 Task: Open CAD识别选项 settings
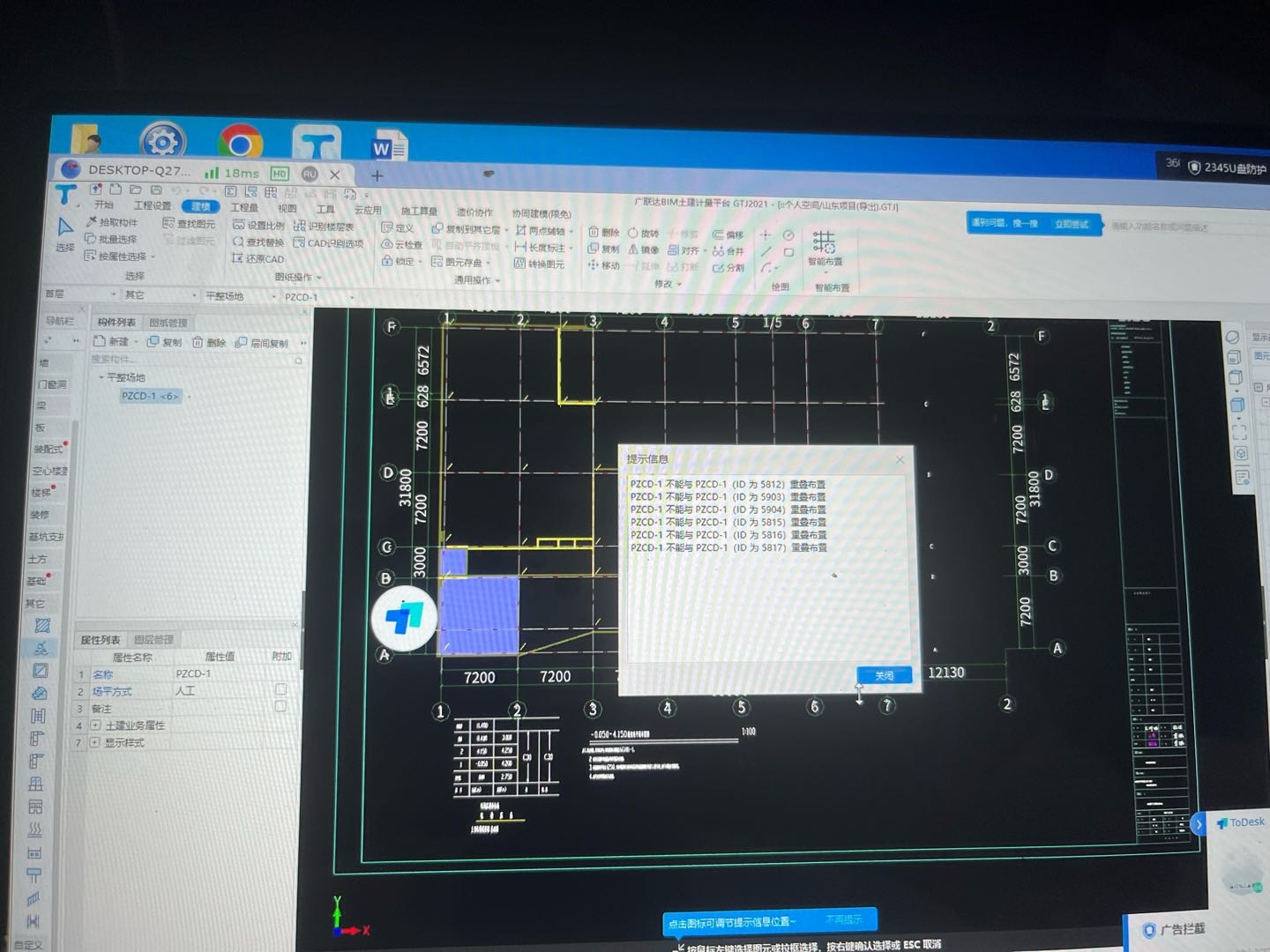[328, 243]
